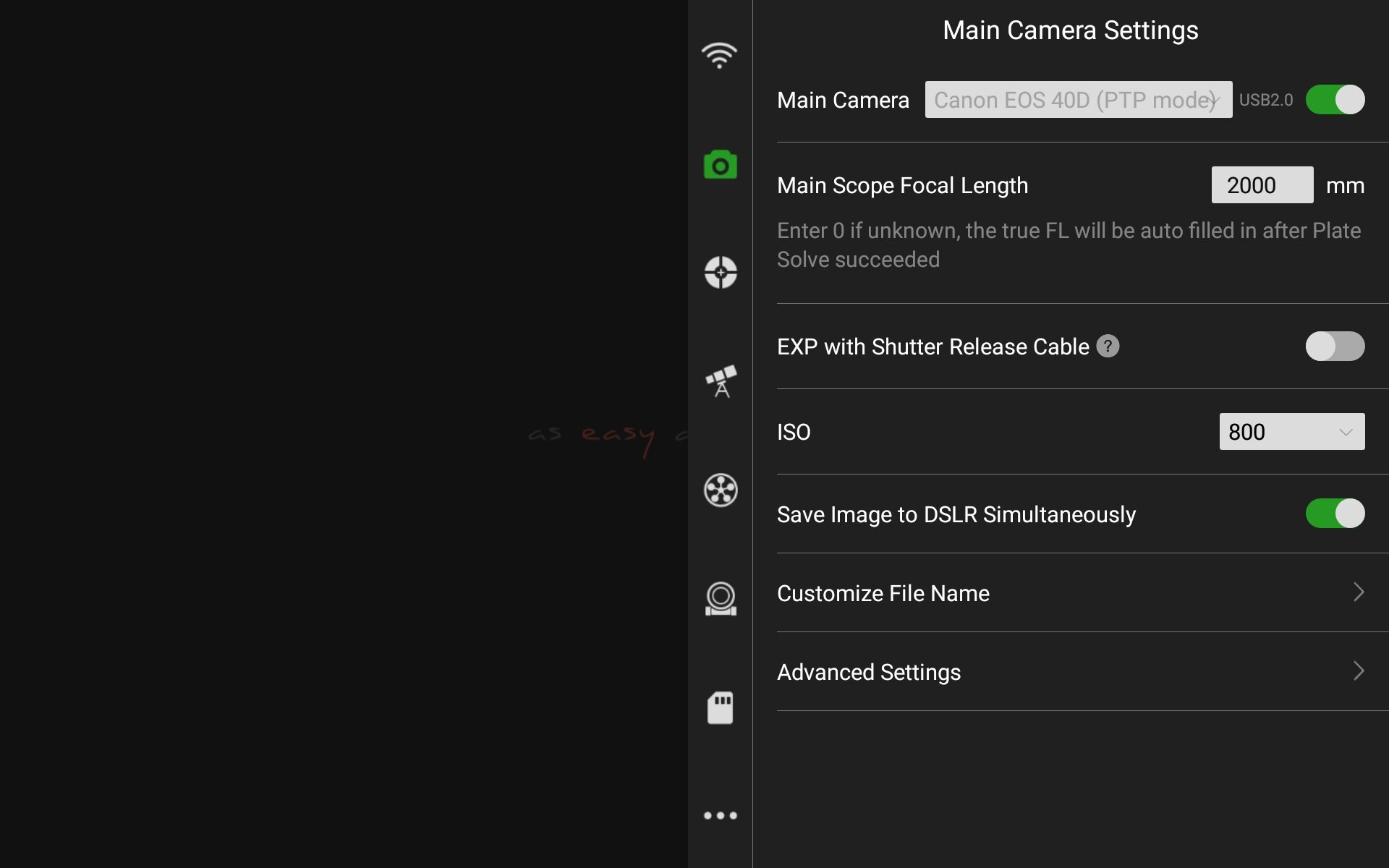This screenshot has height=868, width=1389.
Task: Select the green main camera icon
Action: (x=720, y=165)
